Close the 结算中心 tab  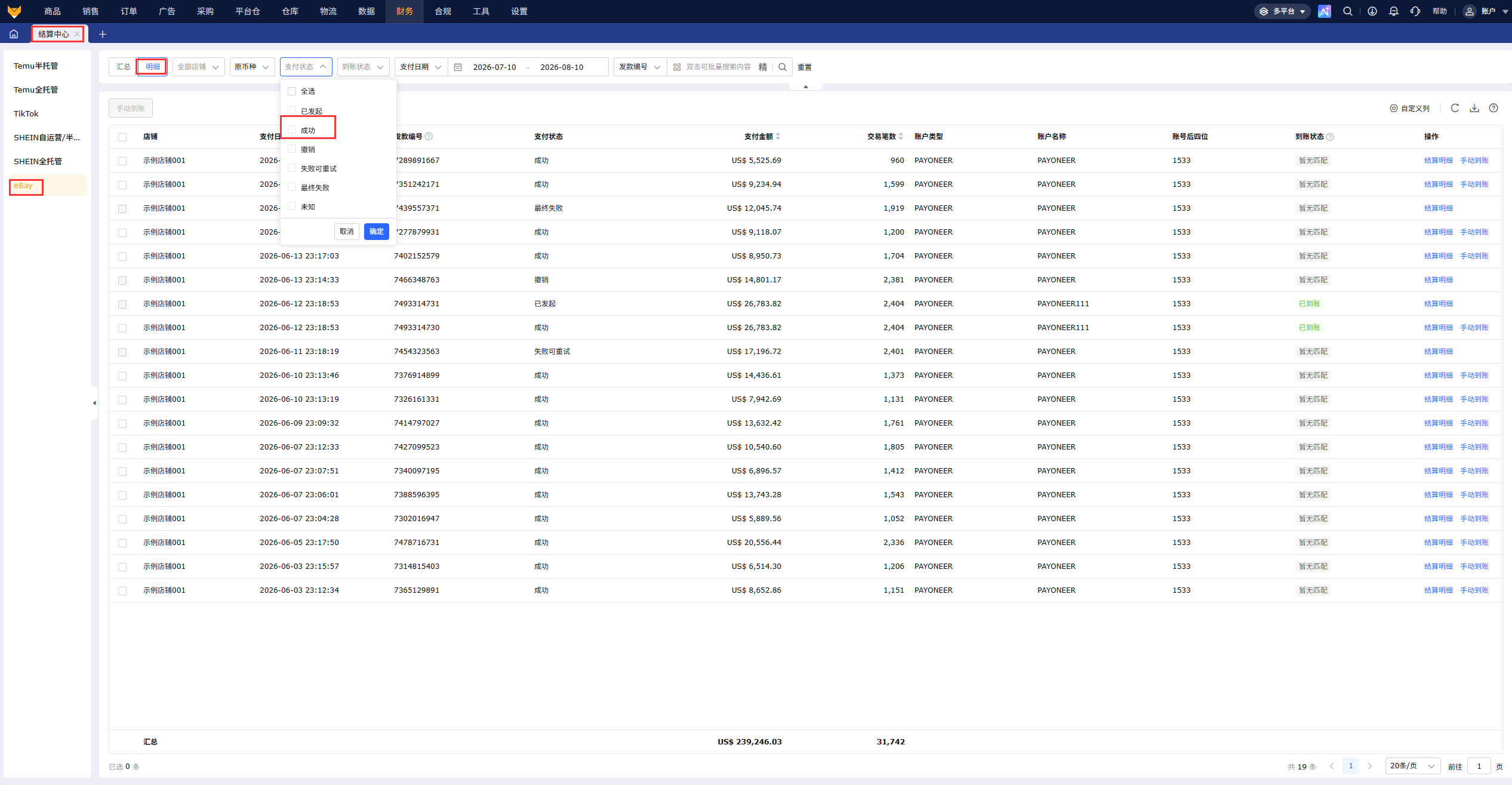pos(77,34)
